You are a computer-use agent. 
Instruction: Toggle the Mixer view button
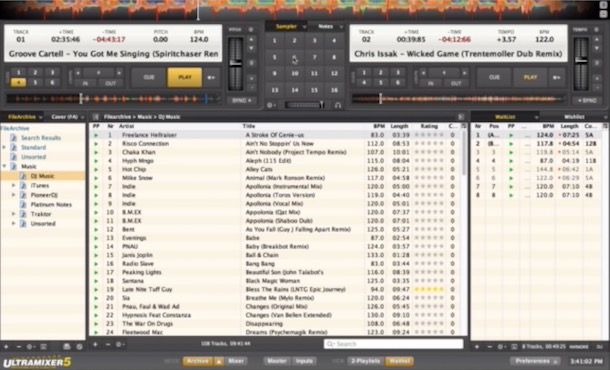click(x=236, y=361)
